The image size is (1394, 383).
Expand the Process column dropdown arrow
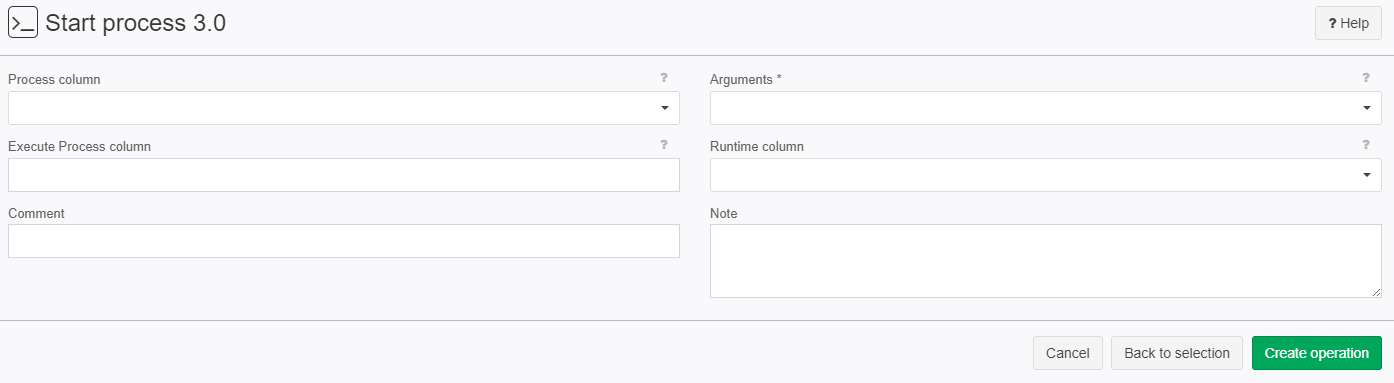[x=664, y=108]
